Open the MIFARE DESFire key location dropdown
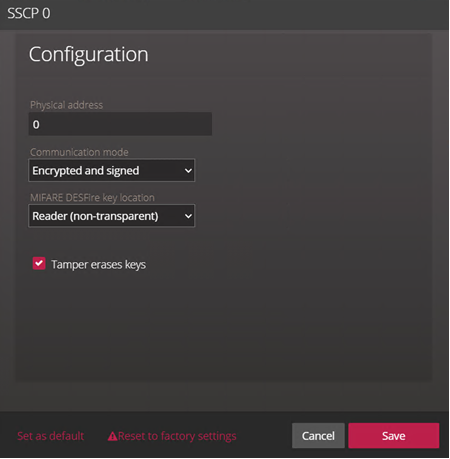The width and height of the screenshot is (450, 459). point(112,216)
